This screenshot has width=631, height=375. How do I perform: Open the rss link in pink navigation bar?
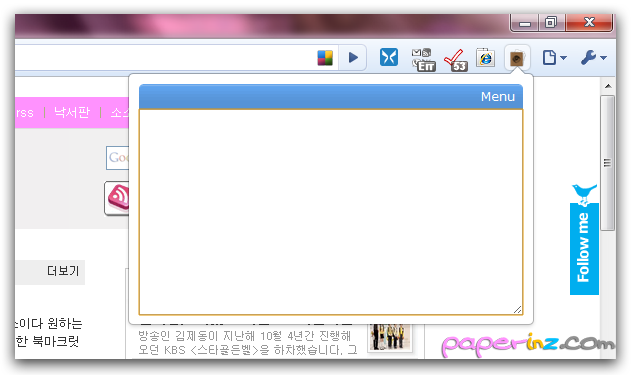pos(25,113)
